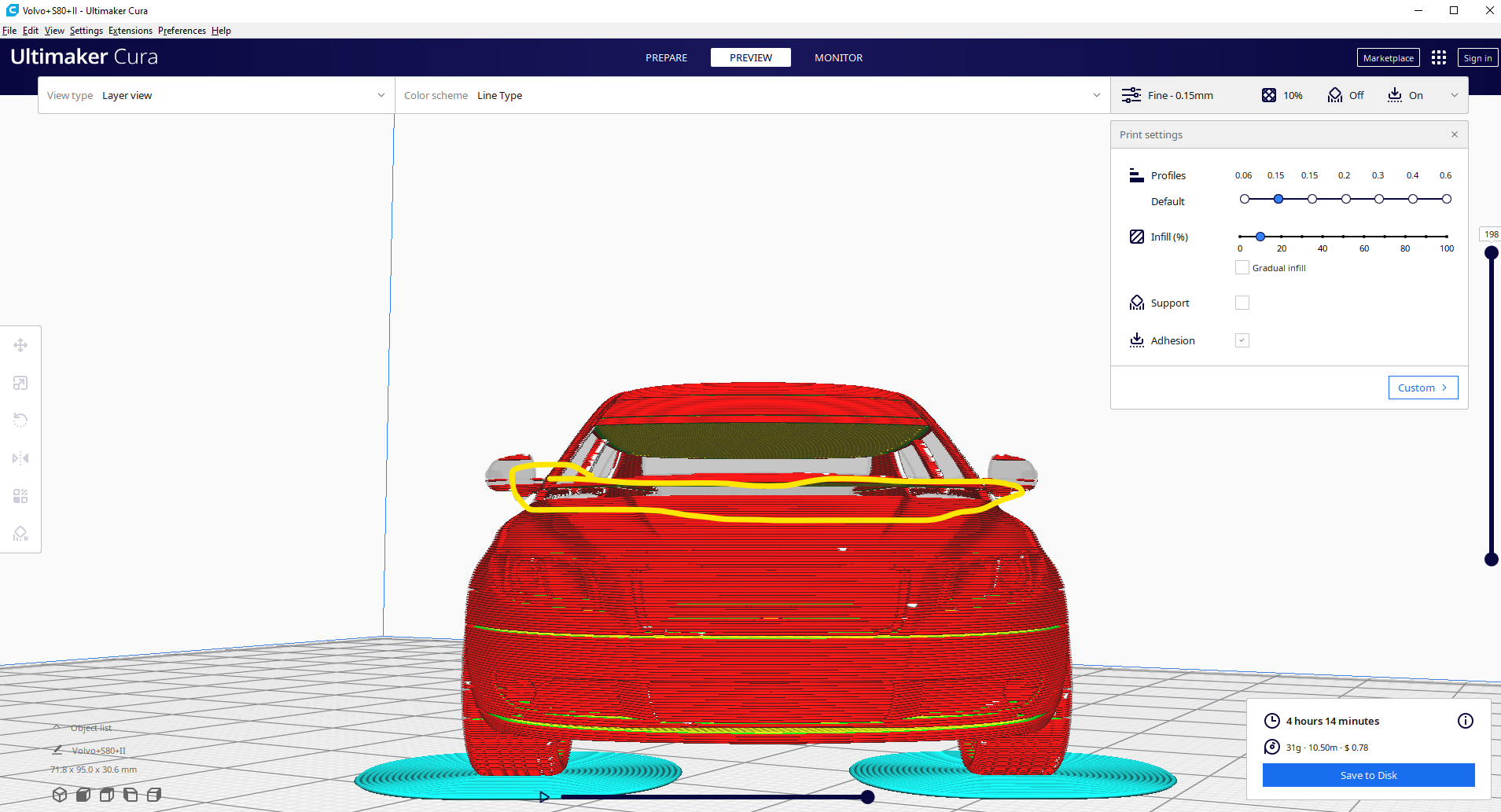Click the Profiles icon in print settings
Screen dimensions: 1501x812
coord(1136,175)
